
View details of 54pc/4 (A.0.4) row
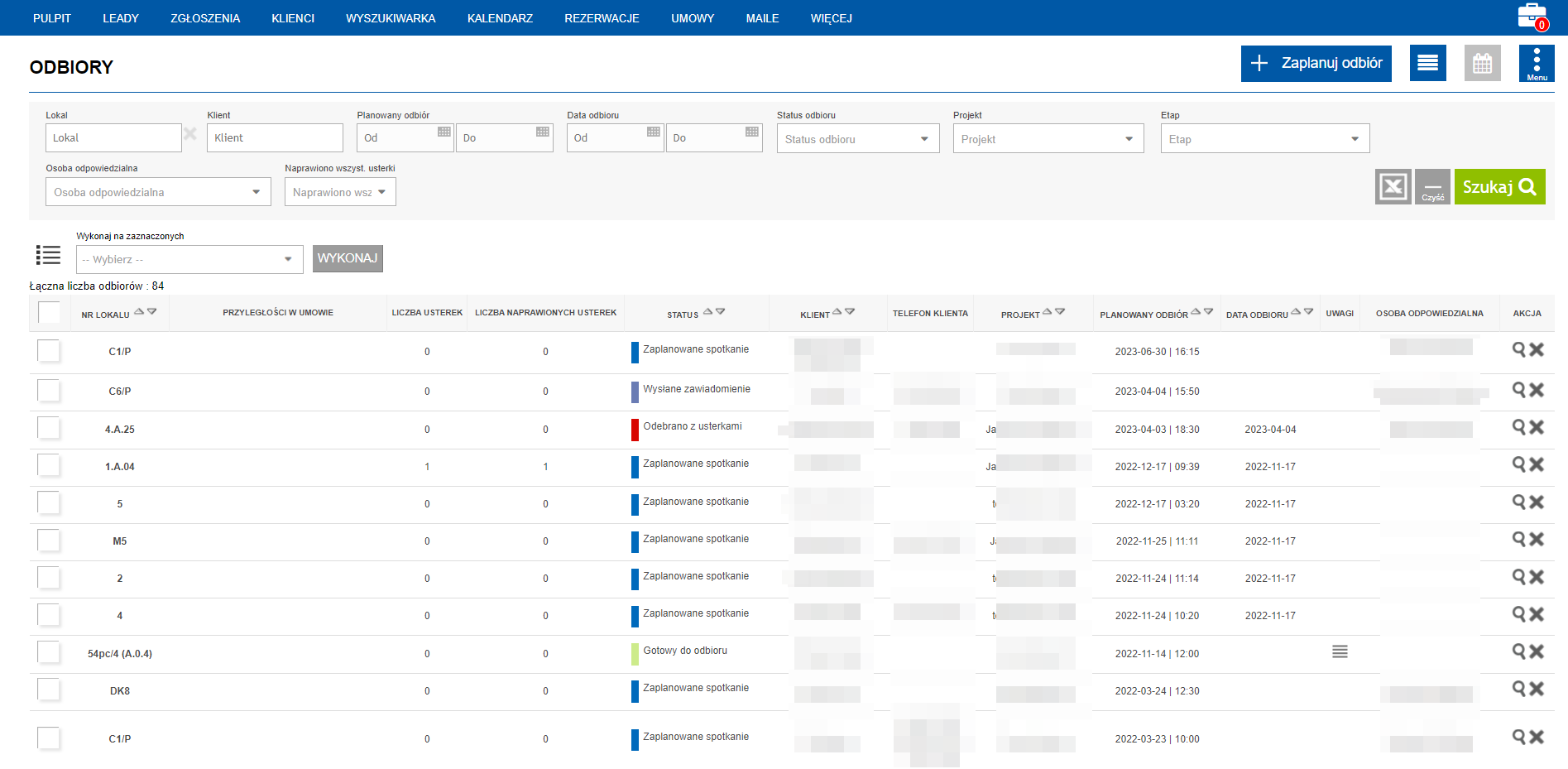(1519, 651)
